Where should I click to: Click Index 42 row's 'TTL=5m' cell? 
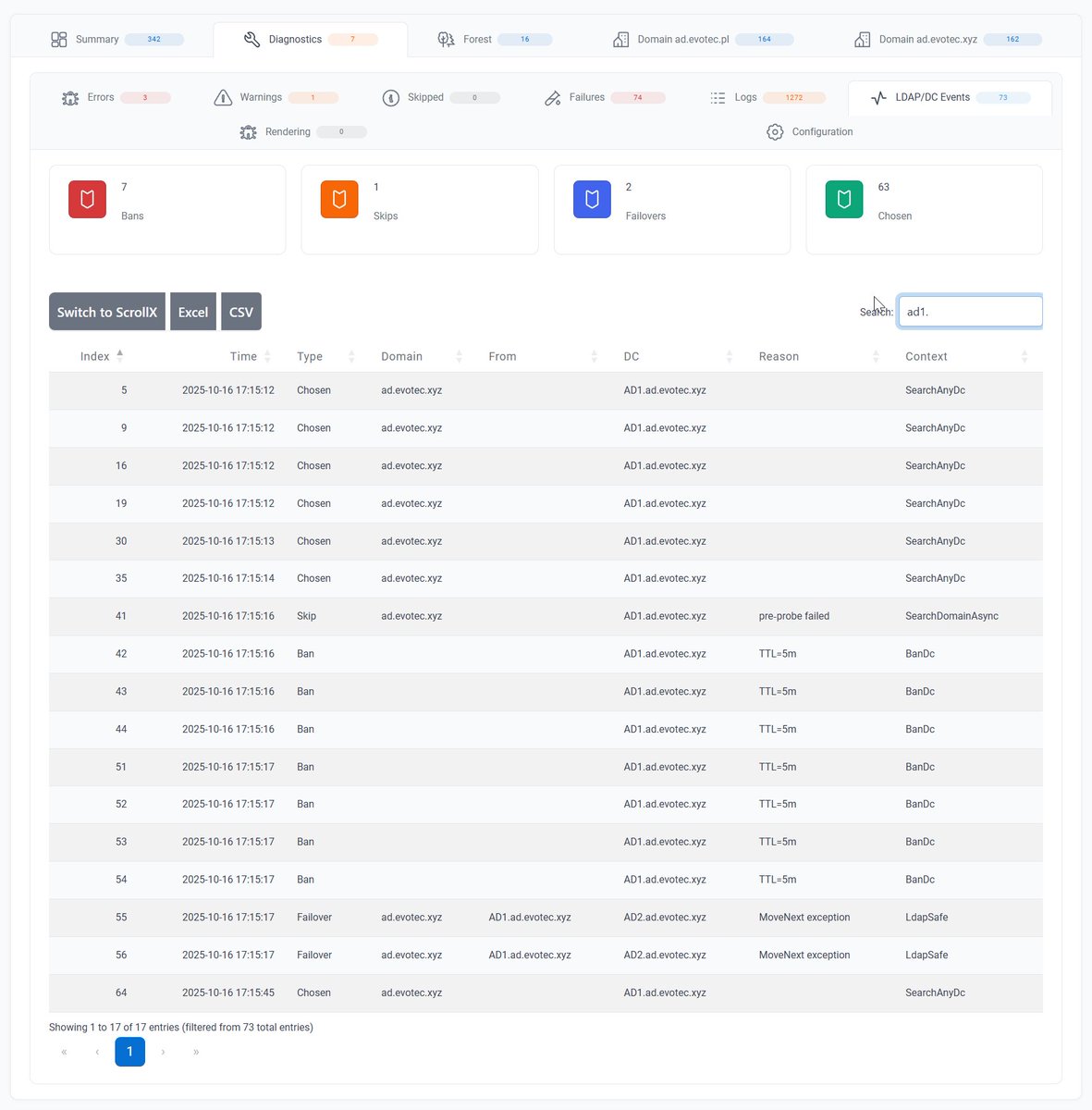pos(778,654)
